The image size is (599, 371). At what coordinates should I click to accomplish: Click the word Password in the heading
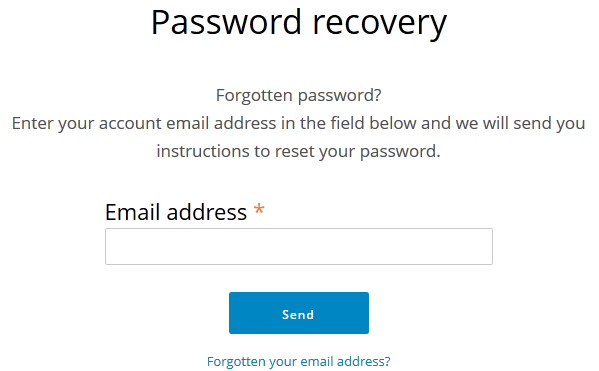click(x=226, y=22)
